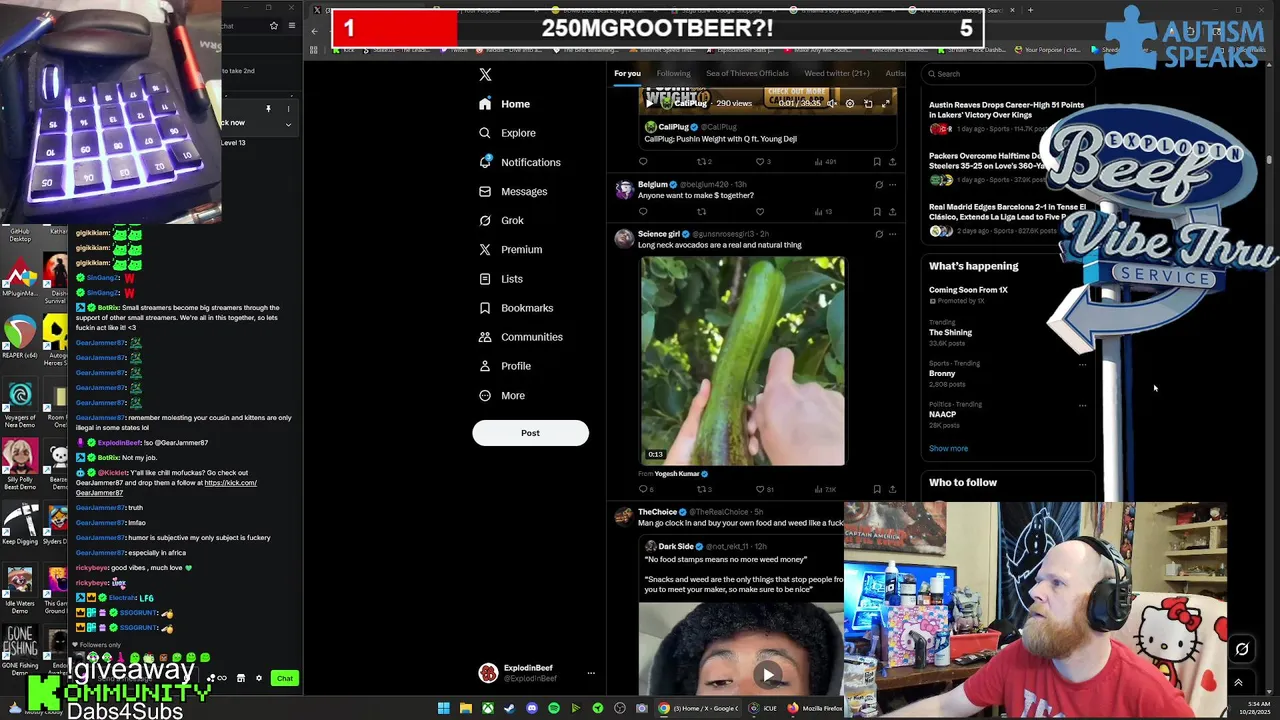This screenshot has width=1280, height=720.
Task: Open more options for Bronny trend
Action: tap(1082, 365)
